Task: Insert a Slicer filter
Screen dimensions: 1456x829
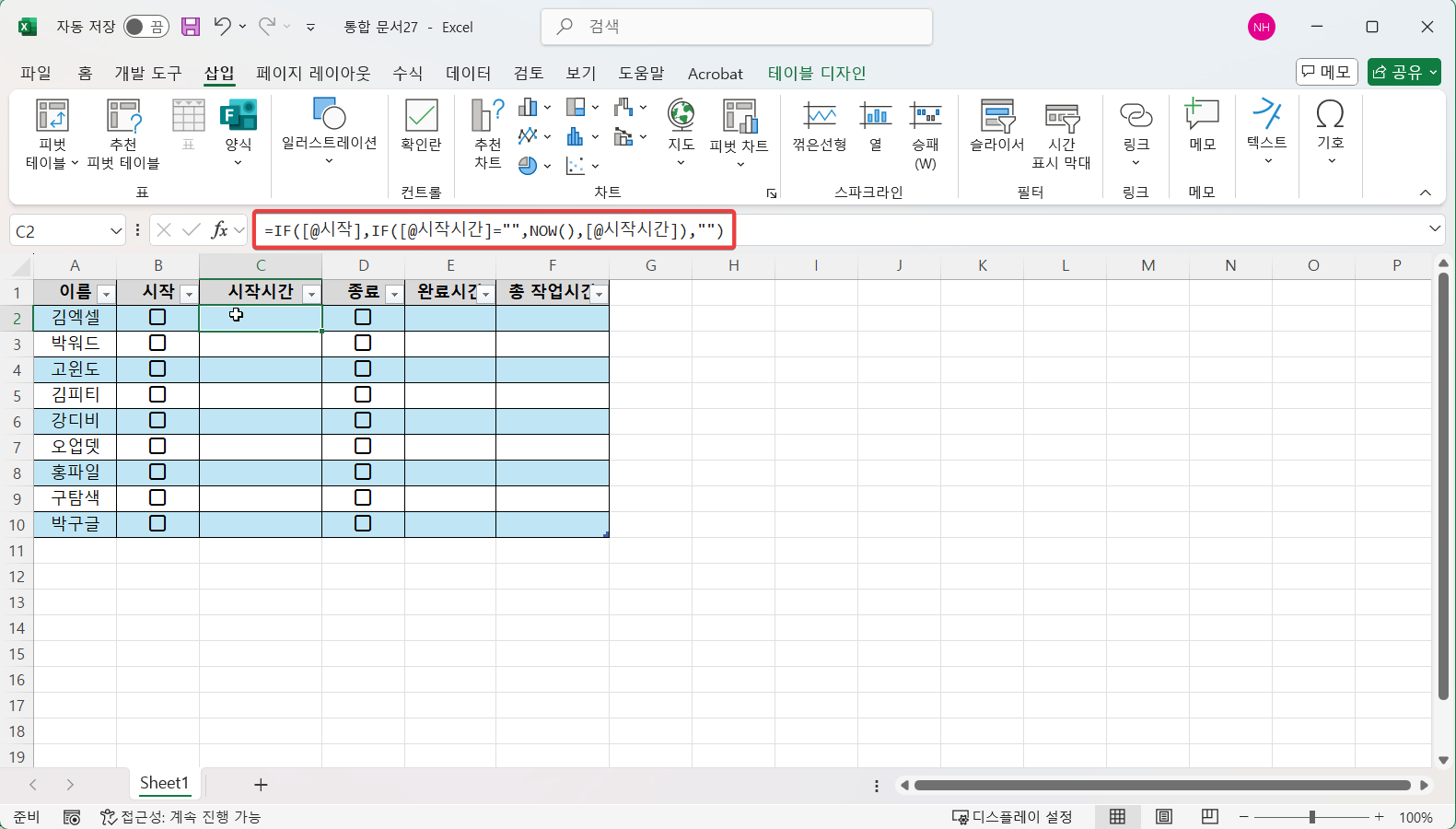Action: (x=996, y=127)
